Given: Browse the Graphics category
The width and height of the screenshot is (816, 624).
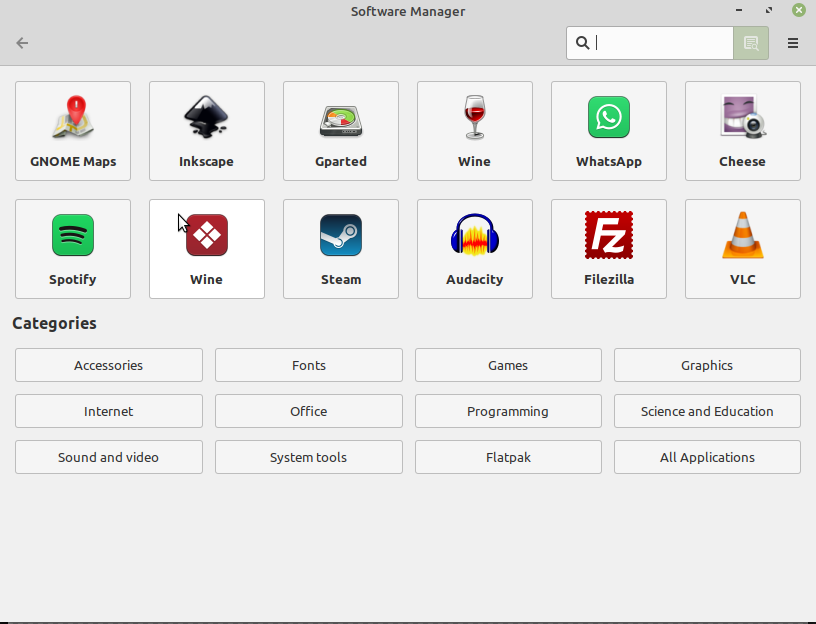Looking at the screenshot, I should 707,365.
